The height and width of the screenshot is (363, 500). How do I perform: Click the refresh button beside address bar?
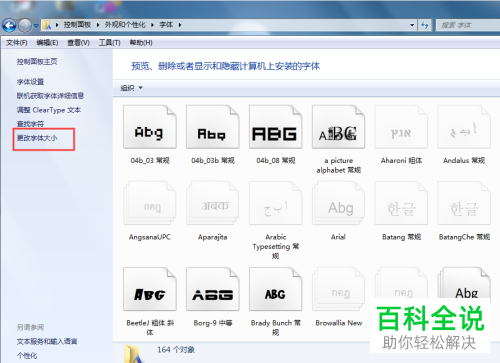[x=425, y=25]
